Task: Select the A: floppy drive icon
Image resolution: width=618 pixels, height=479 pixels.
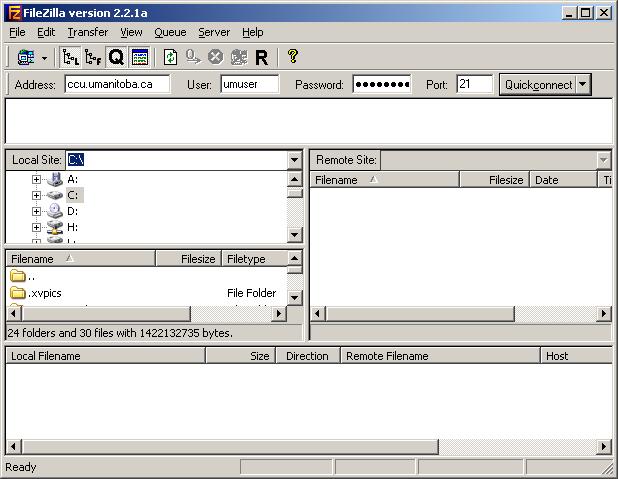Action: pyautogui.click(x=55, y=179)
